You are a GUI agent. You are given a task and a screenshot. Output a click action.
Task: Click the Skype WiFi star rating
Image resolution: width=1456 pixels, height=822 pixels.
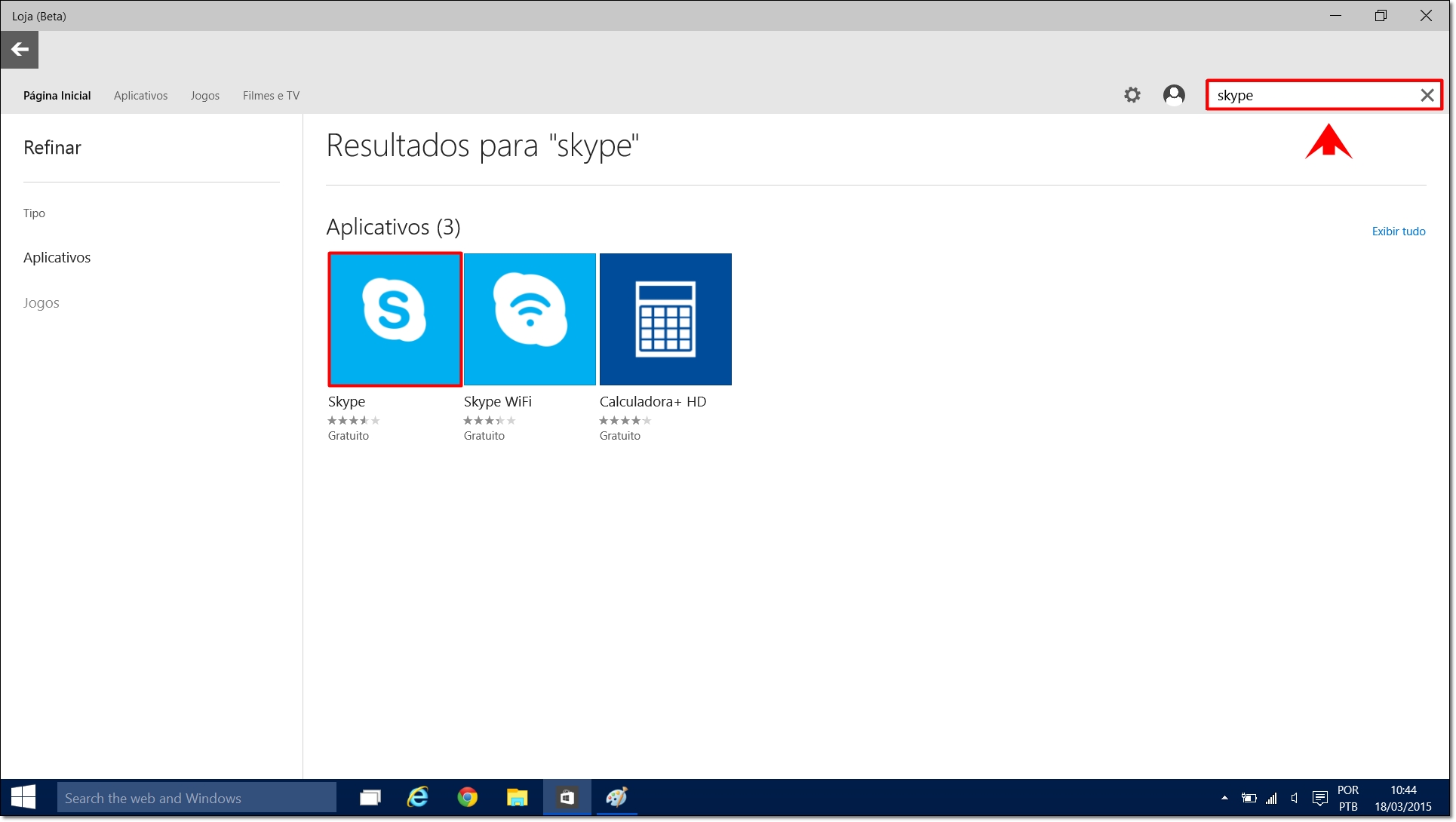pos(490,421)
